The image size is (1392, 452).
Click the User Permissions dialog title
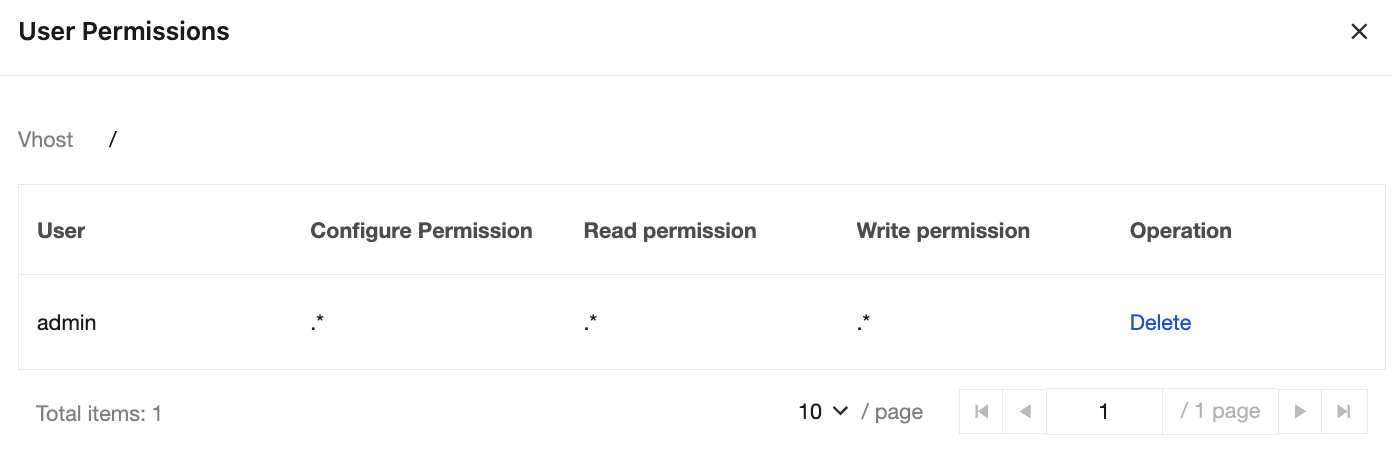coord(124,32)
